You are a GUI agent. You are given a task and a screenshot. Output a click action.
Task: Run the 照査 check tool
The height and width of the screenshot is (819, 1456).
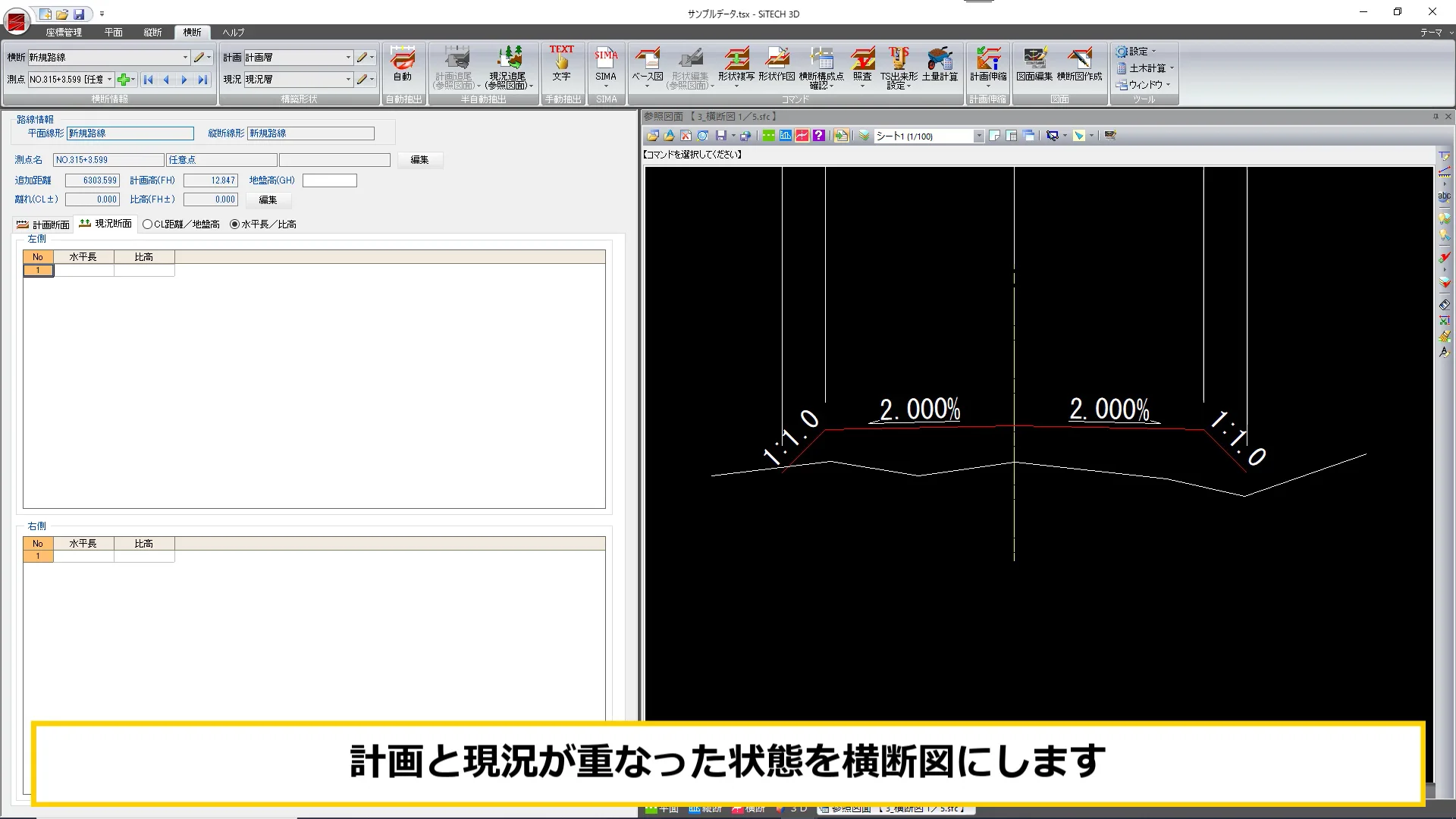(x=862, y=67)
